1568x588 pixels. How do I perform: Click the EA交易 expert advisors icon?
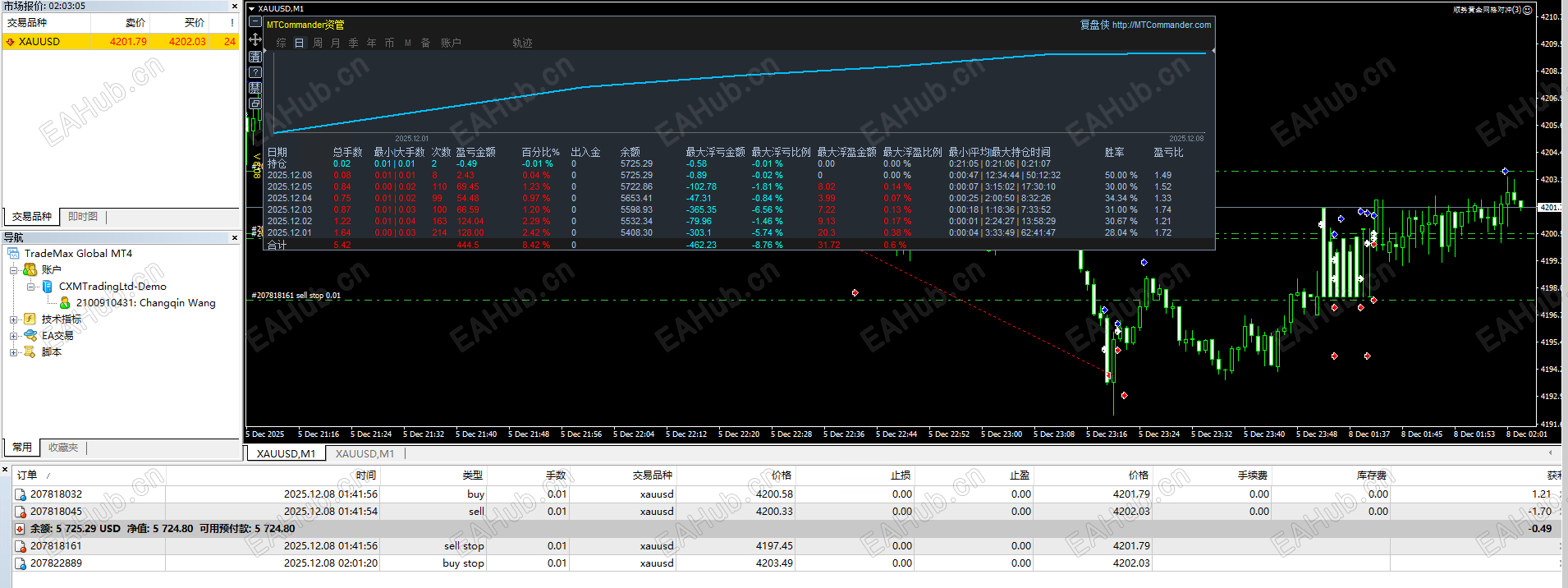[30, 335]
